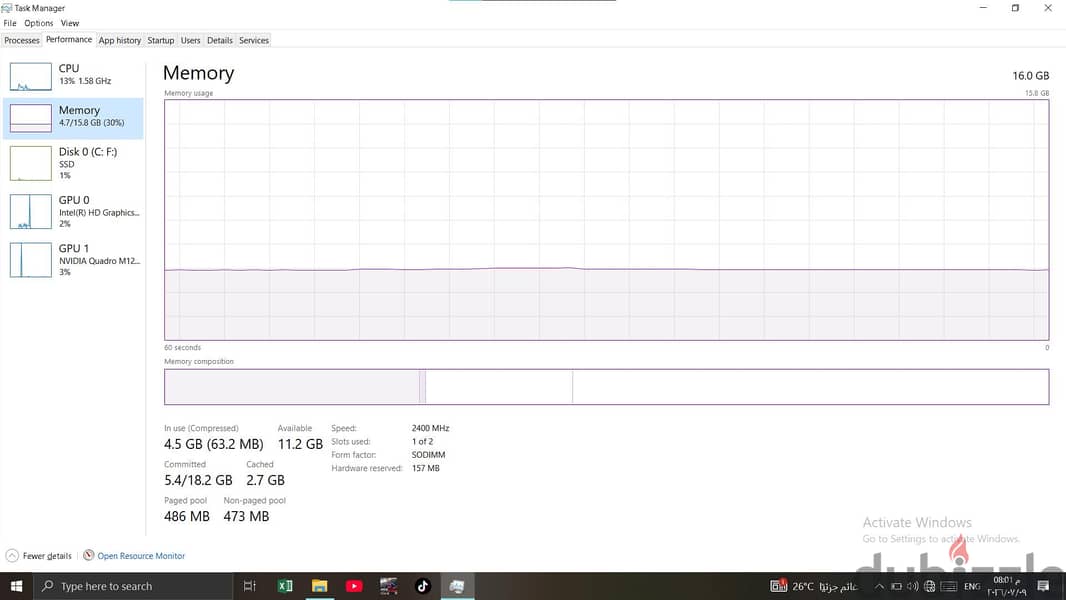
Task: Open File Explorer from the taskbar
Action: pos(320,586)
